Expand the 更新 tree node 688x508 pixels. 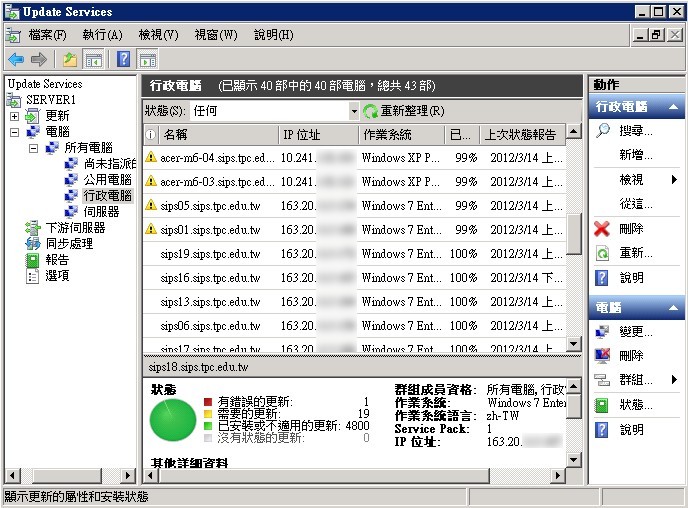(14, 116)
